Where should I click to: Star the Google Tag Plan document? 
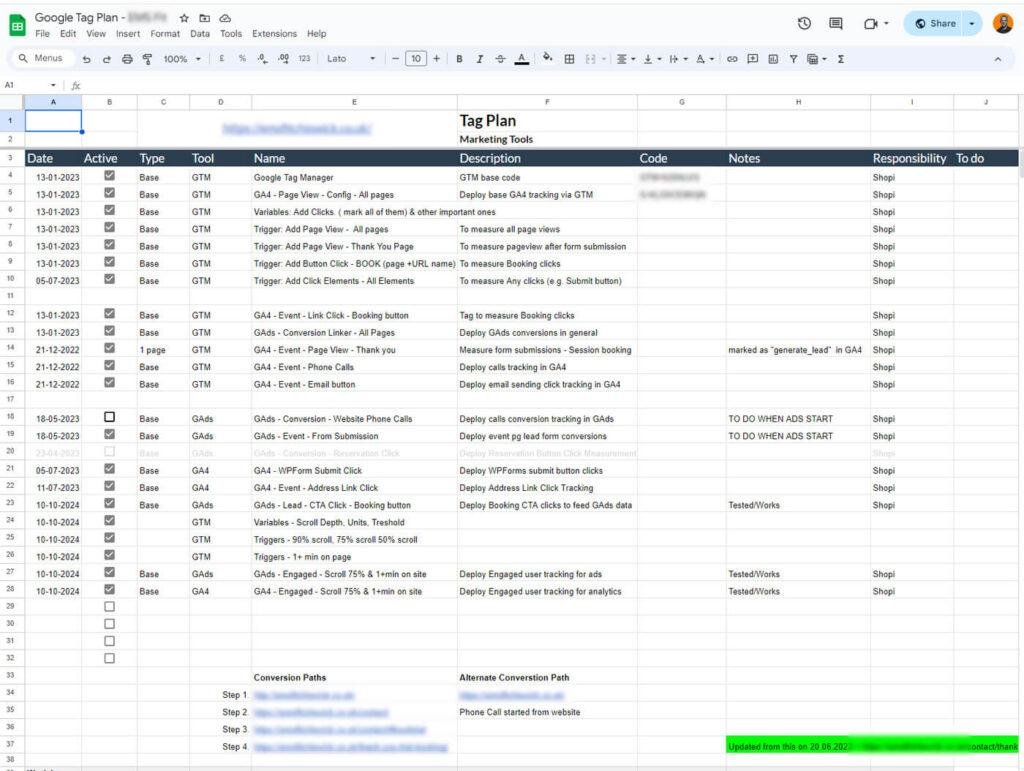pyautogui.click(x=184, y=18)
